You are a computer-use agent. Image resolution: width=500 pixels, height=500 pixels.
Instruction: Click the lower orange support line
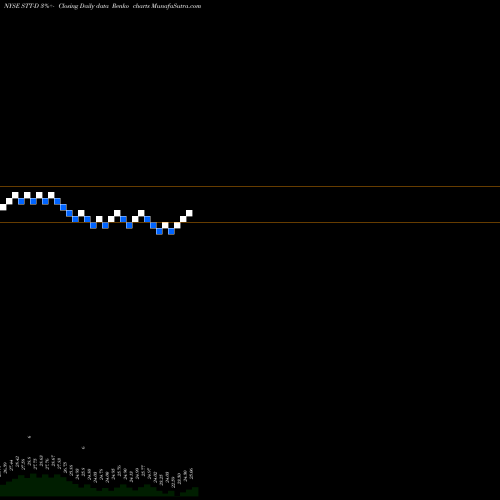(250, 222)
